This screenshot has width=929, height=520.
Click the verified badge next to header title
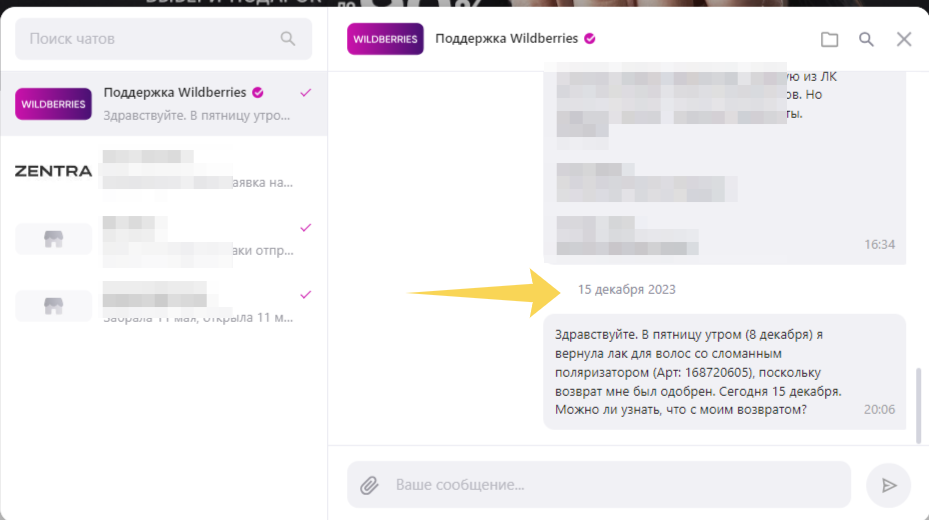click(x=590, y=38)
